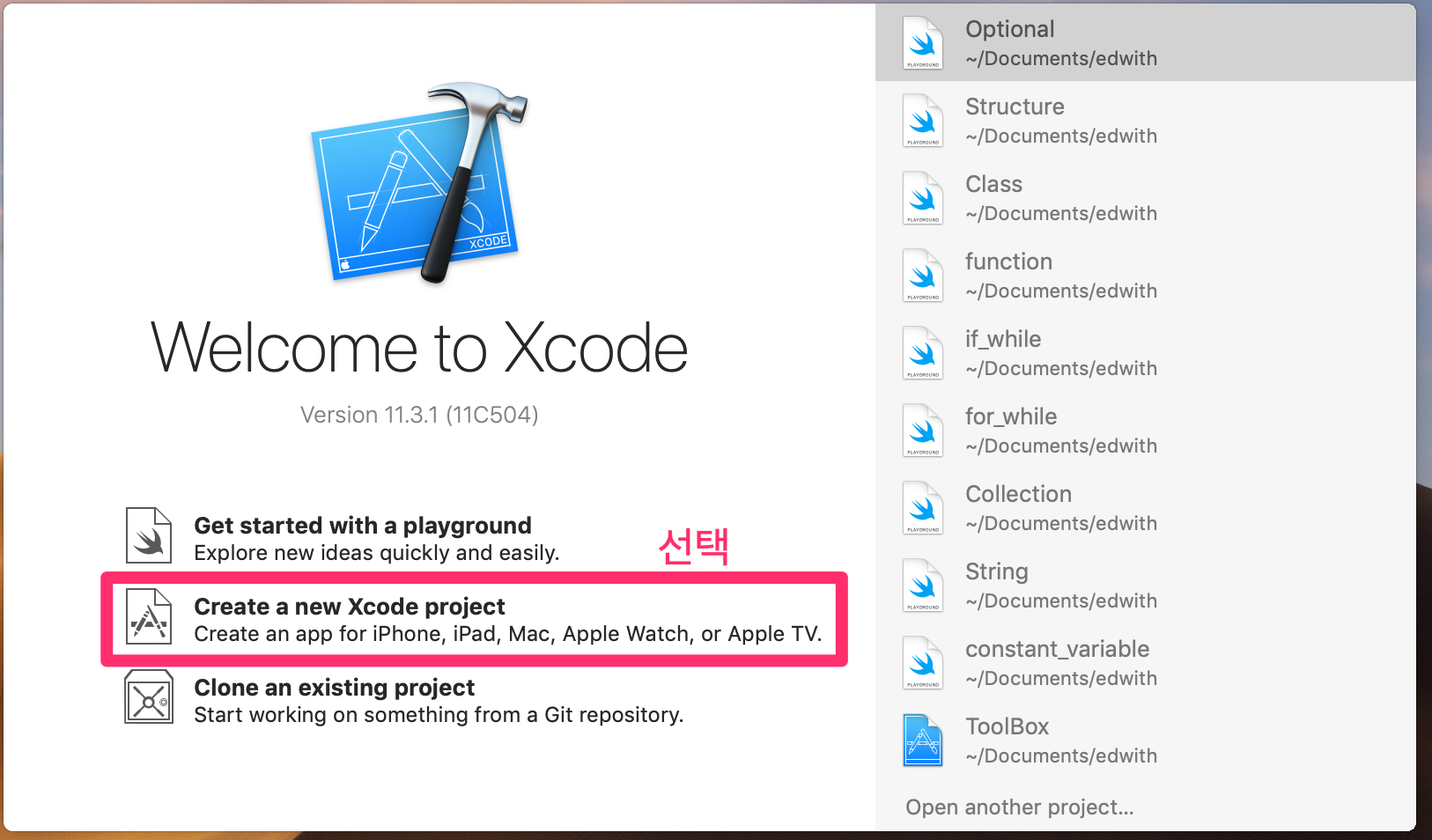
Task: Click the Xcode hammer app logo
Action: click(420, 183)
